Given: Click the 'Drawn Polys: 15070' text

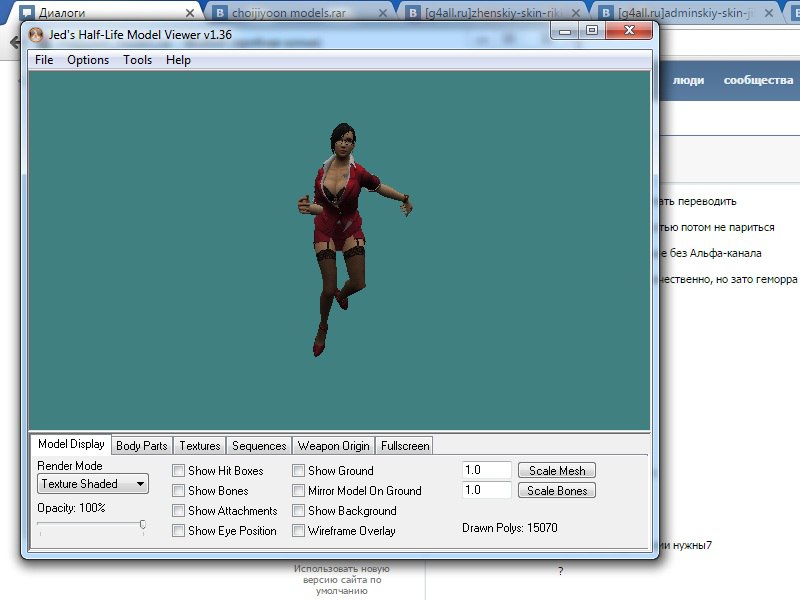Looking at the screenshot, I should click(510, 528).
